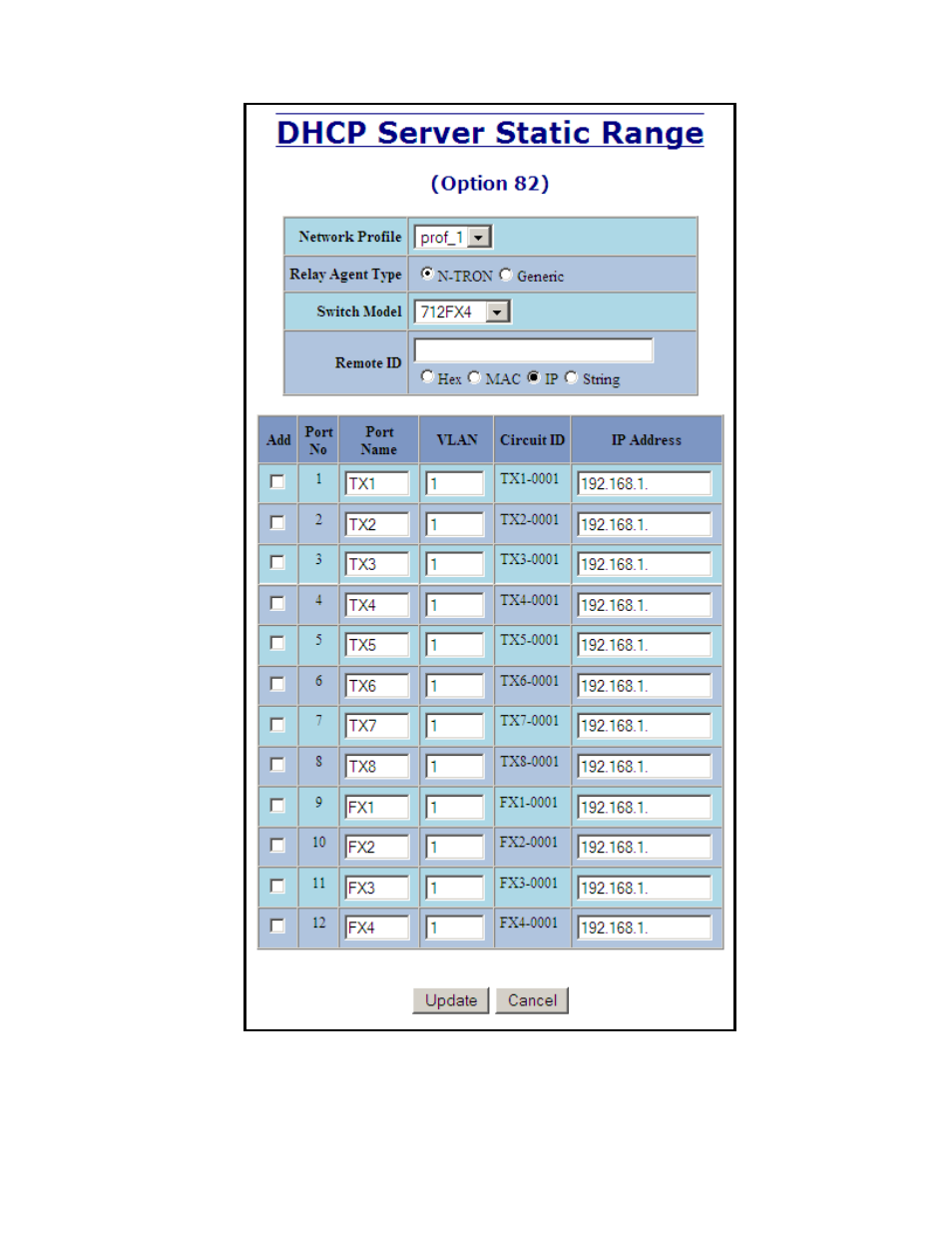Click the Cancel button
This screenshot has width=952, height=1233.
tap(532, 1000)
